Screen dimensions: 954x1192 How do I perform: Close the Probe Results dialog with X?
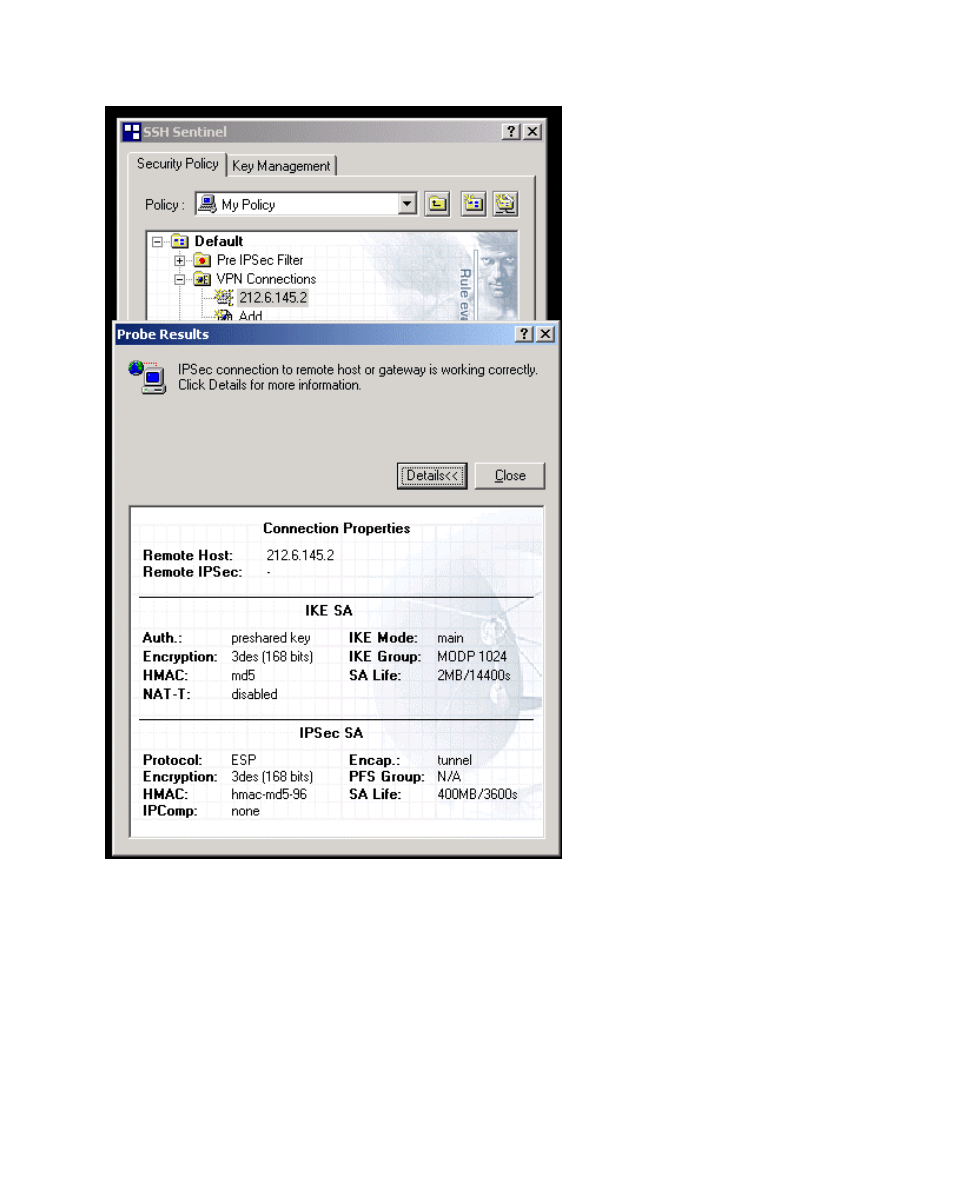point(545,334)
